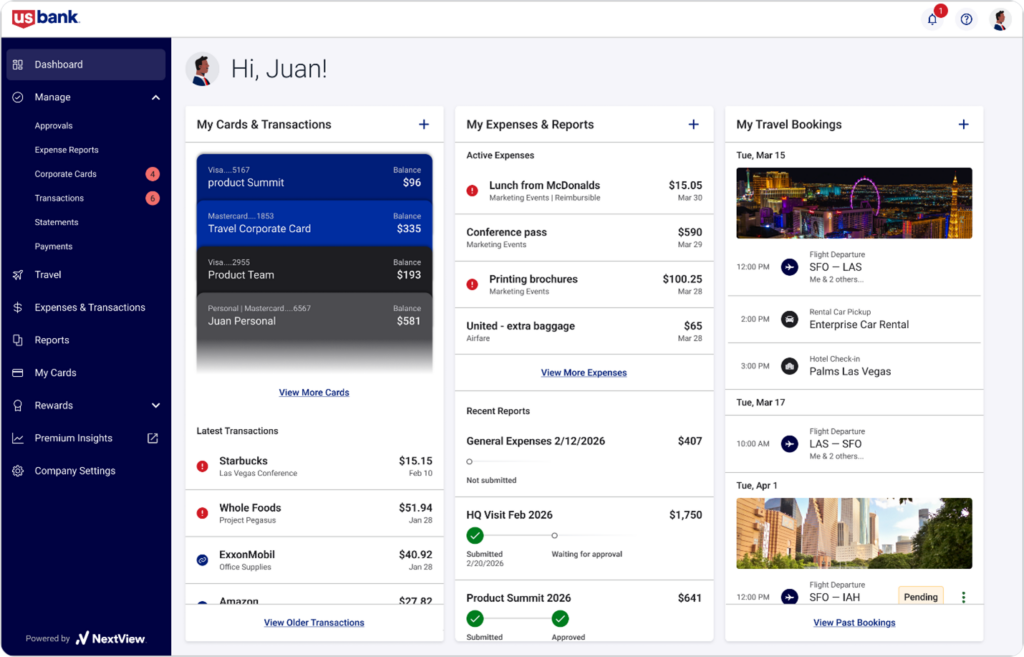Viewport: 1024px width, 657px height.
Task: Collapse the Manage section chevron
Action: coord(155,97)
